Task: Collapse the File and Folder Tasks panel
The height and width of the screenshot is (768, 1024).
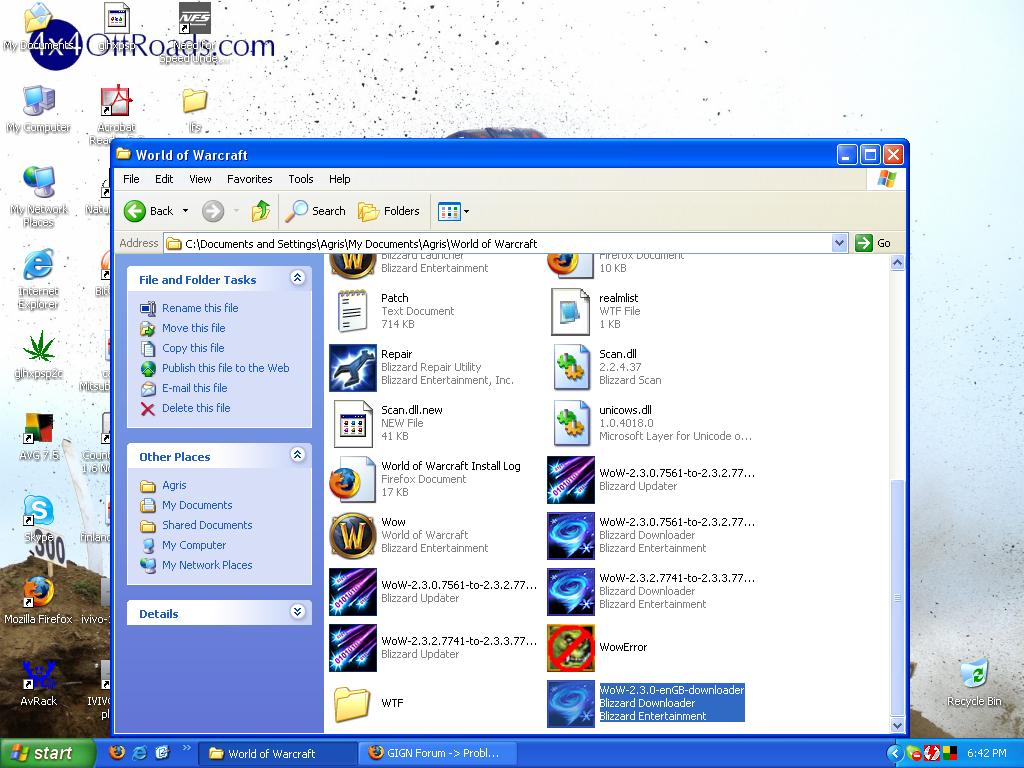Action: coord(297,279)
